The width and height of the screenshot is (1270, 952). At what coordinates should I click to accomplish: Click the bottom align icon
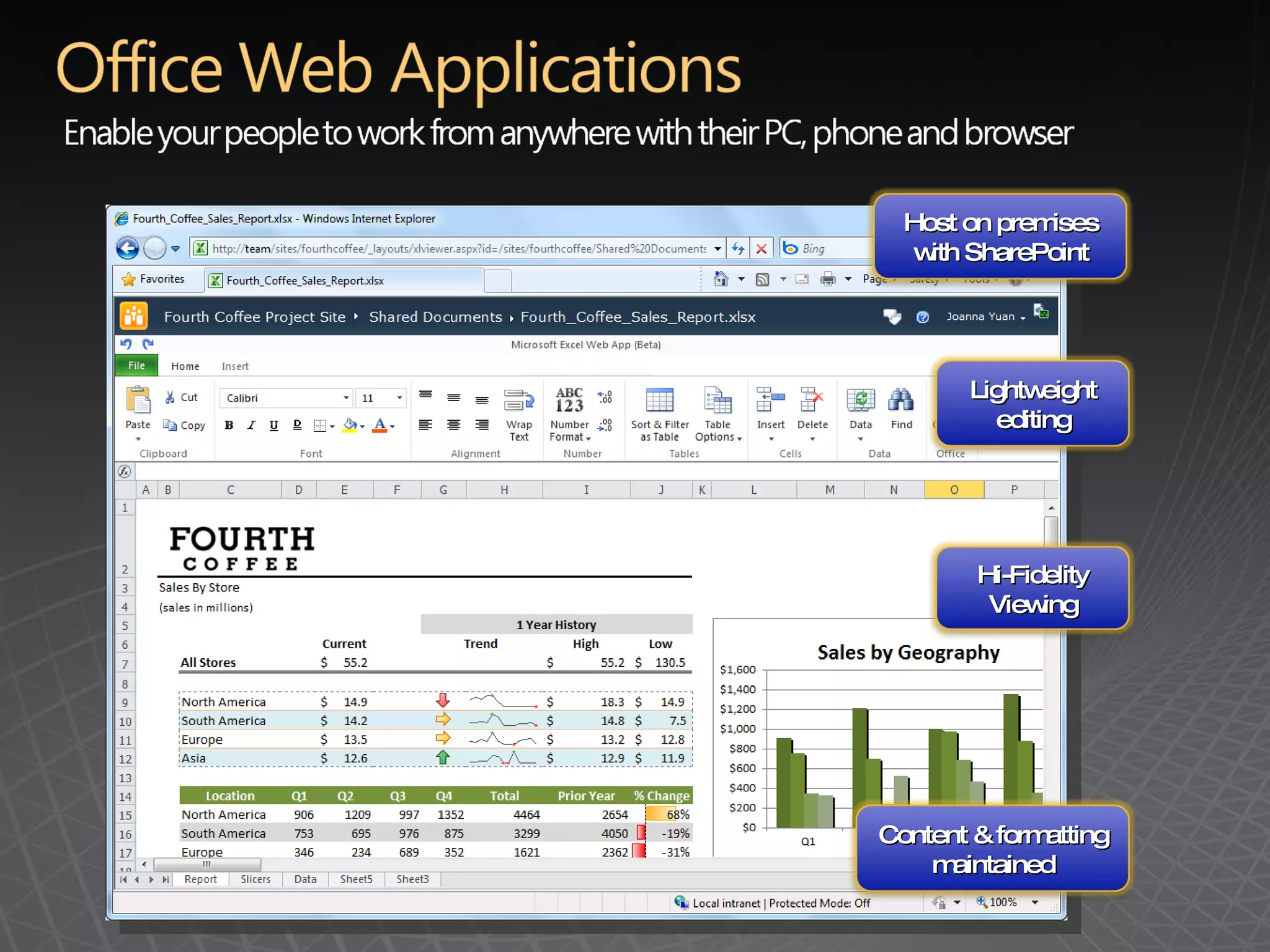(482, 399)
